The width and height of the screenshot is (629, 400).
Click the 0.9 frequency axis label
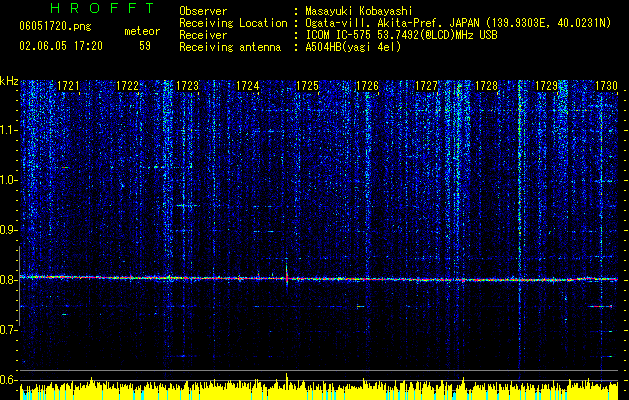coord(9,230)
